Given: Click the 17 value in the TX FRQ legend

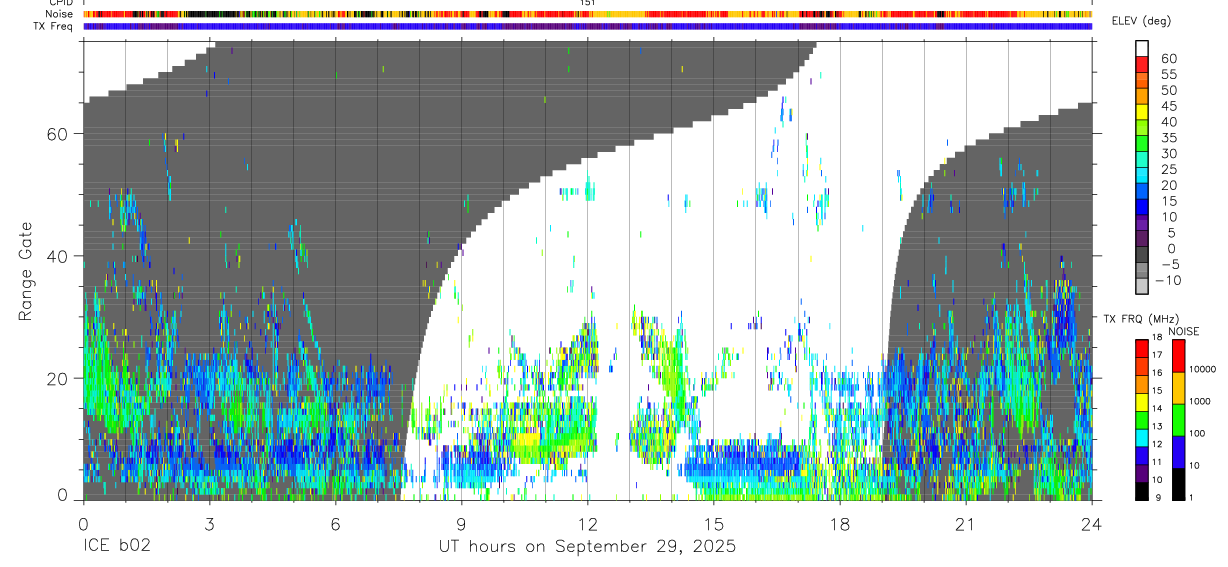Looking at the screenshot, I should point(1157,355).
